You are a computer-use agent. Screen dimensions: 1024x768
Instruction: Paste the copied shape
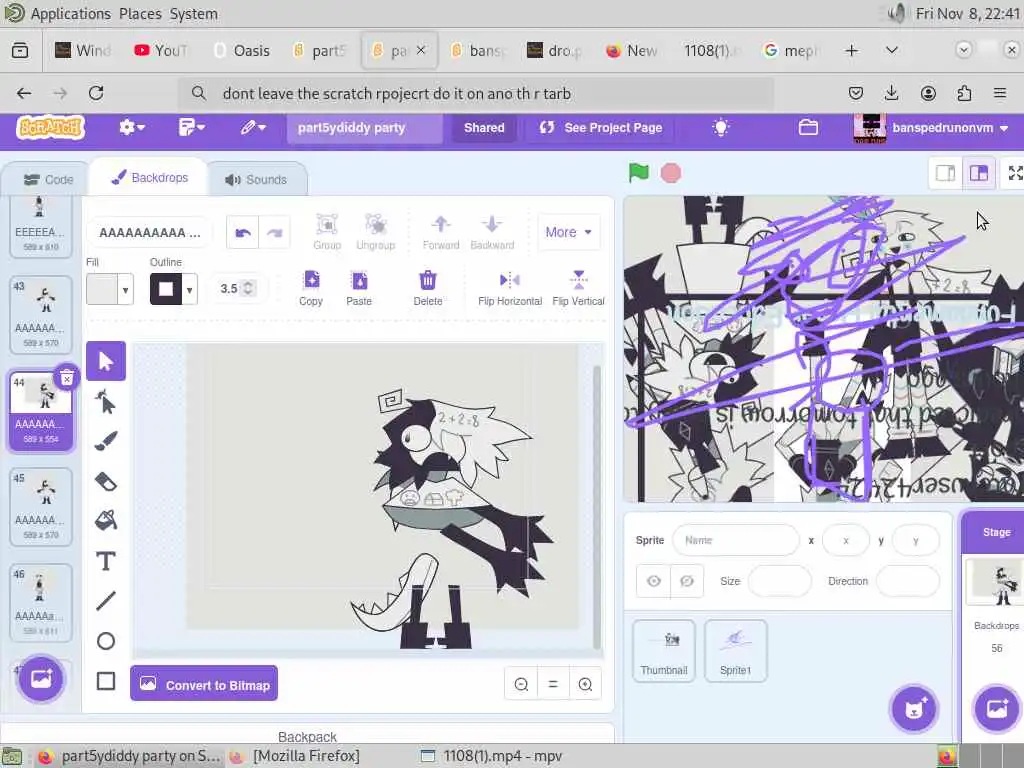tap(359, 288)
